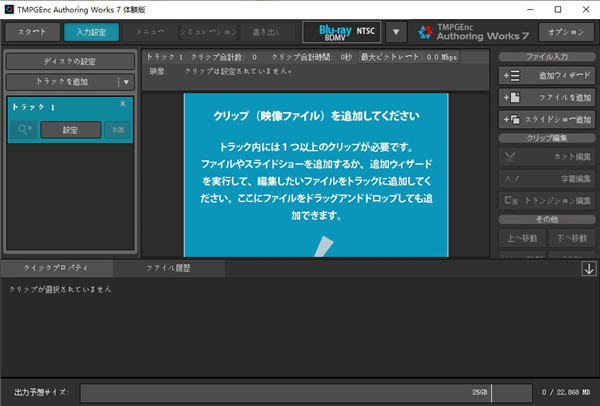Switch to the ファイル履歴 tab
The image size is (600, 406).
coord(168,268)
